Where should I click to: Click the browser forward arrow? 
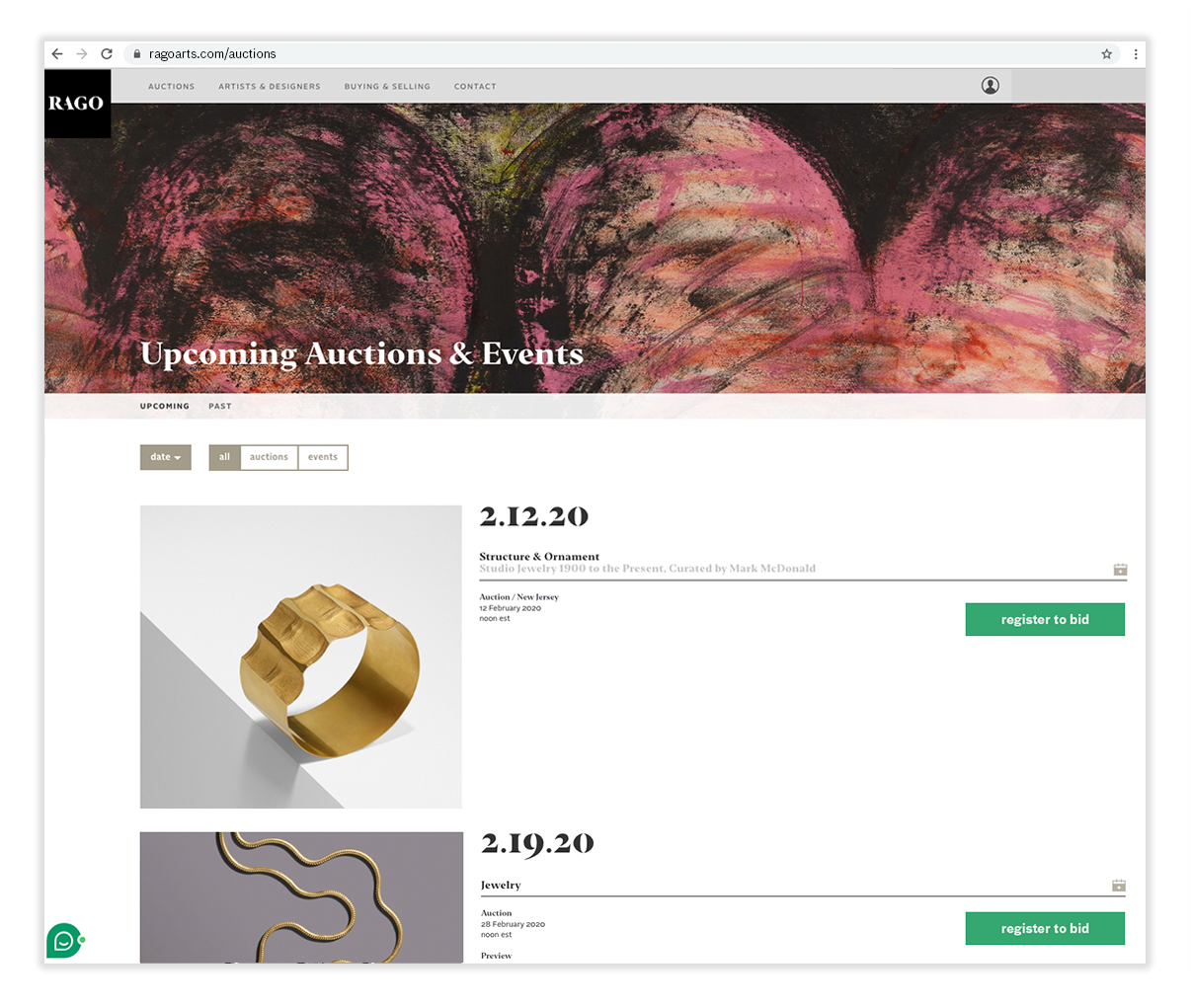point(82,54)
